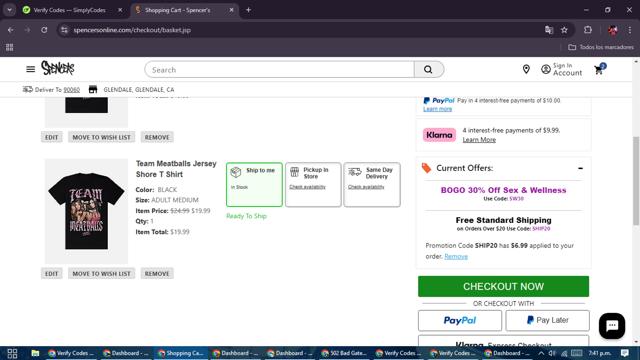Click the Klarna logo badge

(x=439, y=135)
